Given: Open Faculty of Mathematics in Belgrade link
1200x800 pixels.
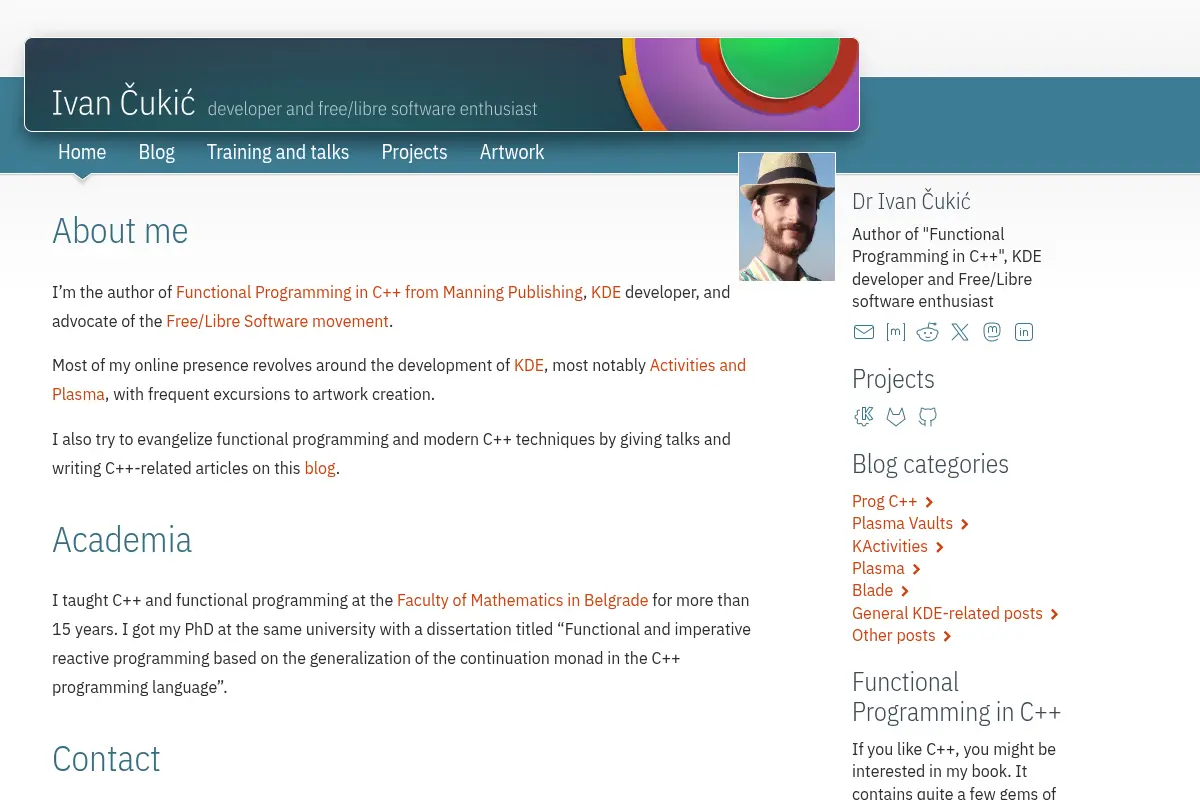Looking at the screenshot, I should [x=522, y=600].
